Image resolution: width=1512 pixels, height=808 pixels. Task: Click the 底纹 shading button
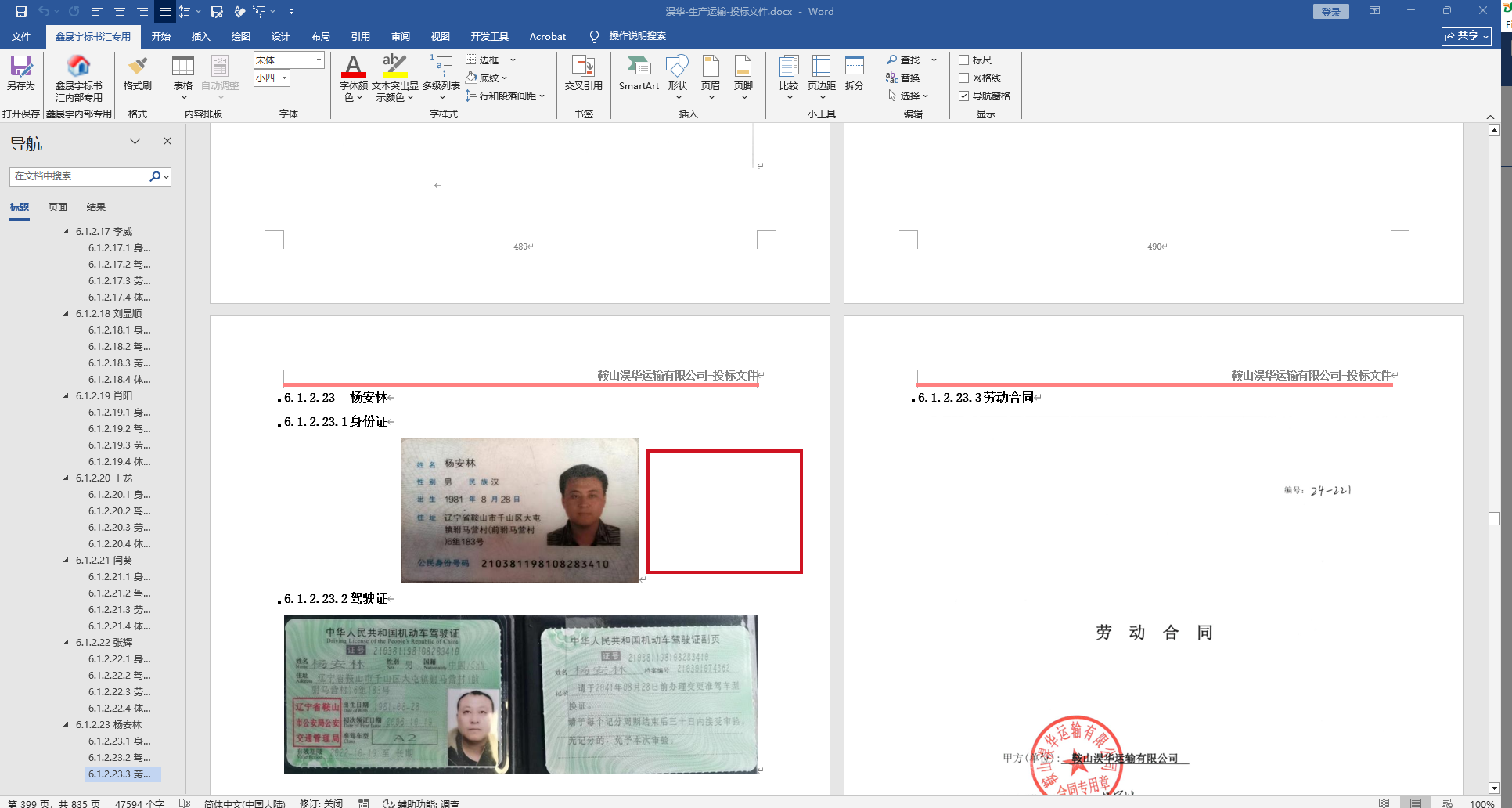pyautogui.click(x=486, y=78)
